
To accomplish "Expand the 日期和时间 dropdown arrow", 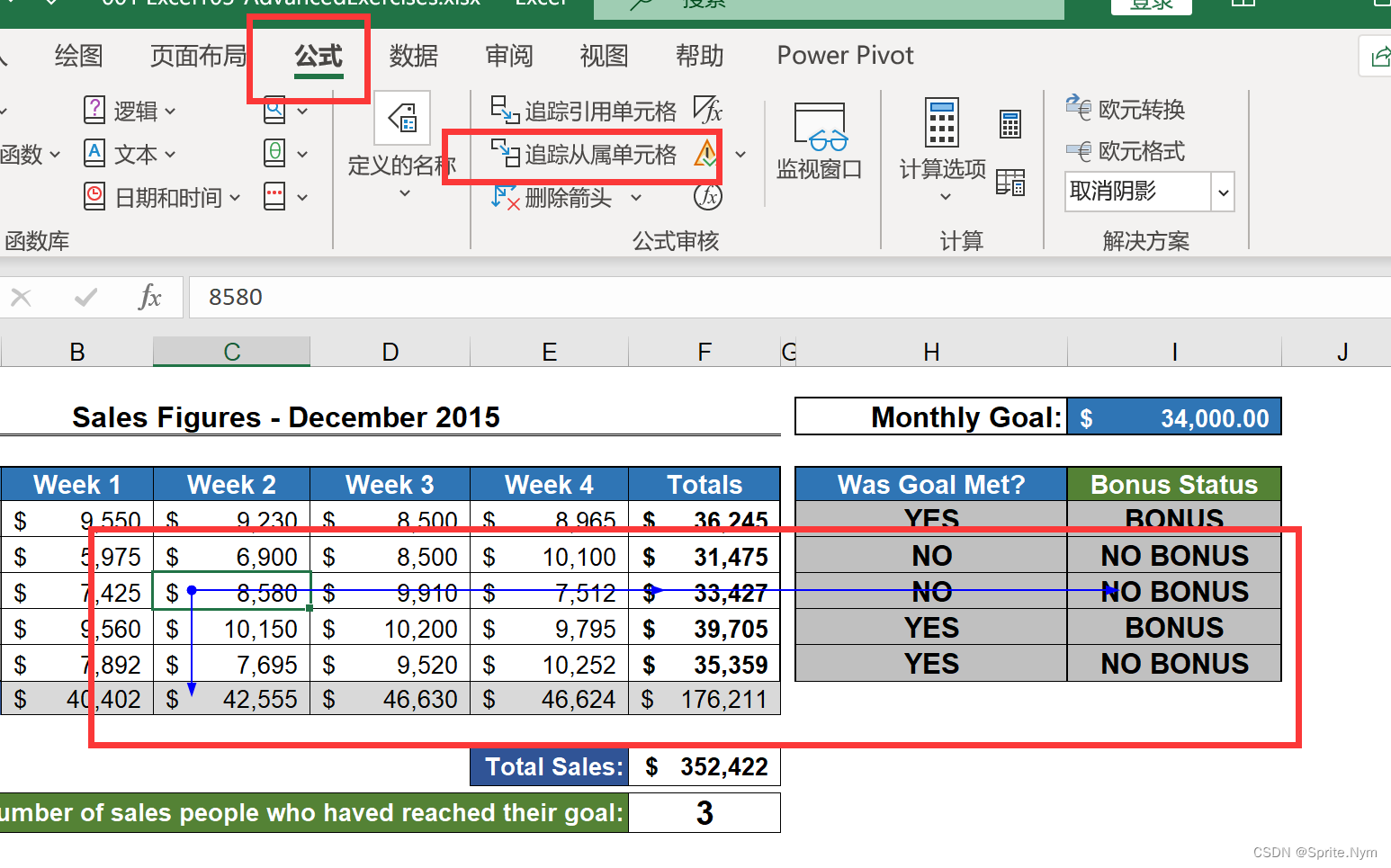I will point(235,197).
